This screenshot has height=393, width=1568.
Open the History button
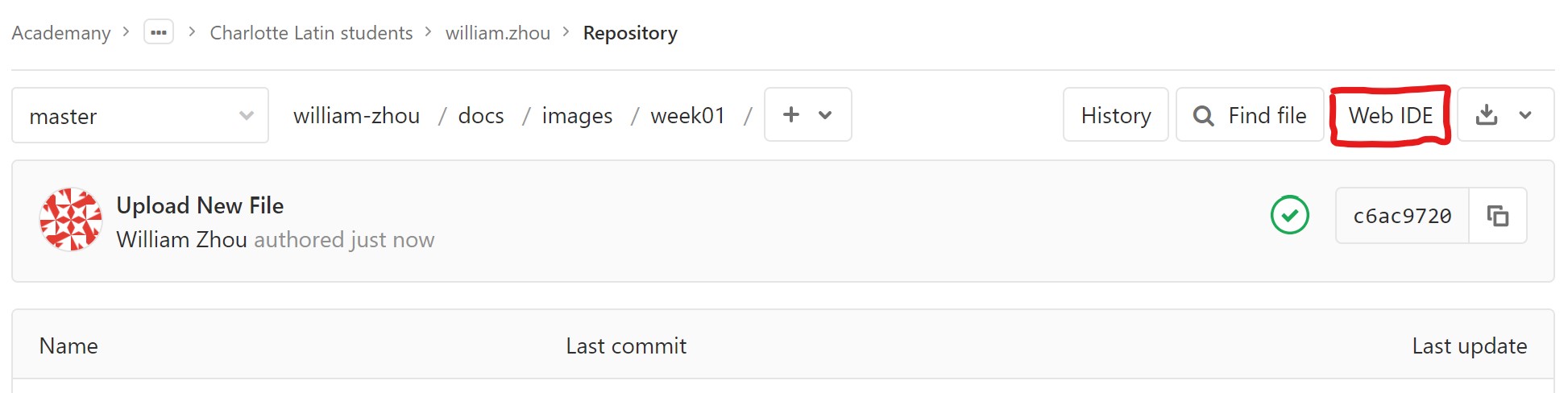(1116, 115)
